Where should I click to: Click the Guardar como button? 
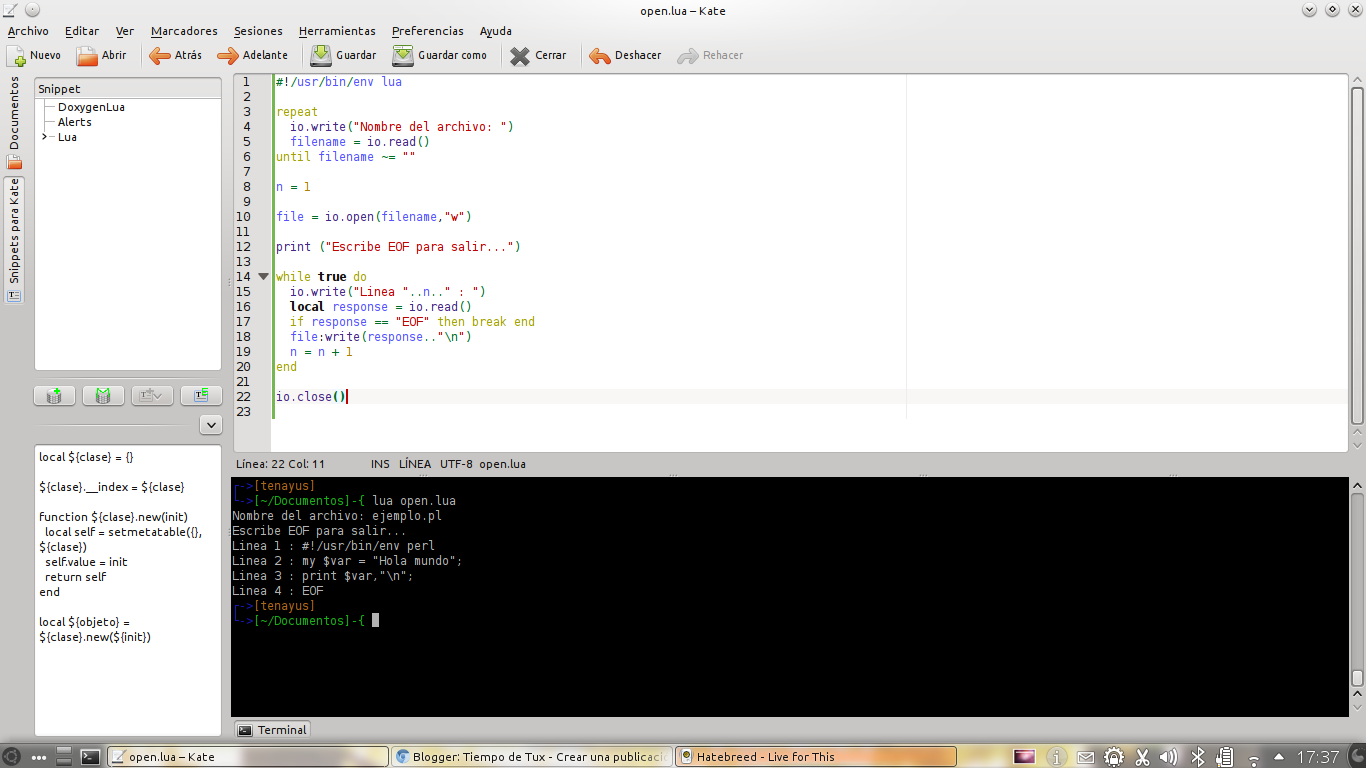pos(441,55)
